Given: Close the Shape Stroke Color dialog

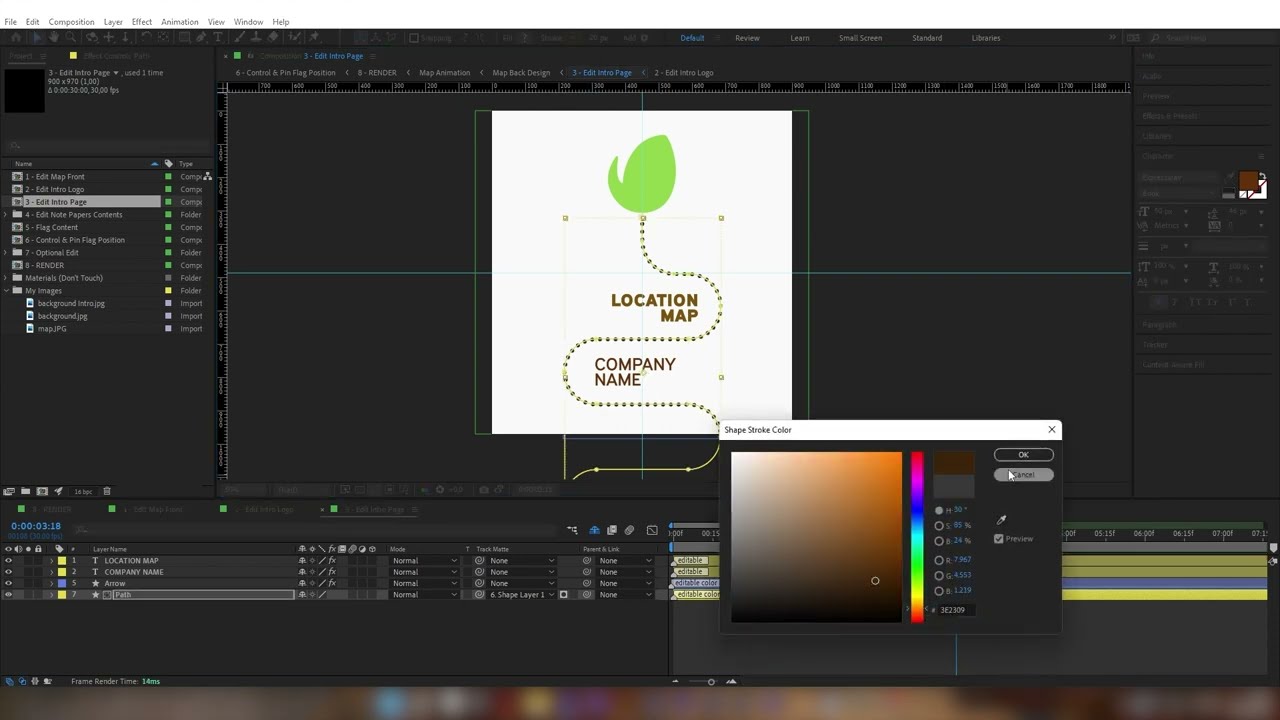Looking at the screenshot, I should point(1051,430).
